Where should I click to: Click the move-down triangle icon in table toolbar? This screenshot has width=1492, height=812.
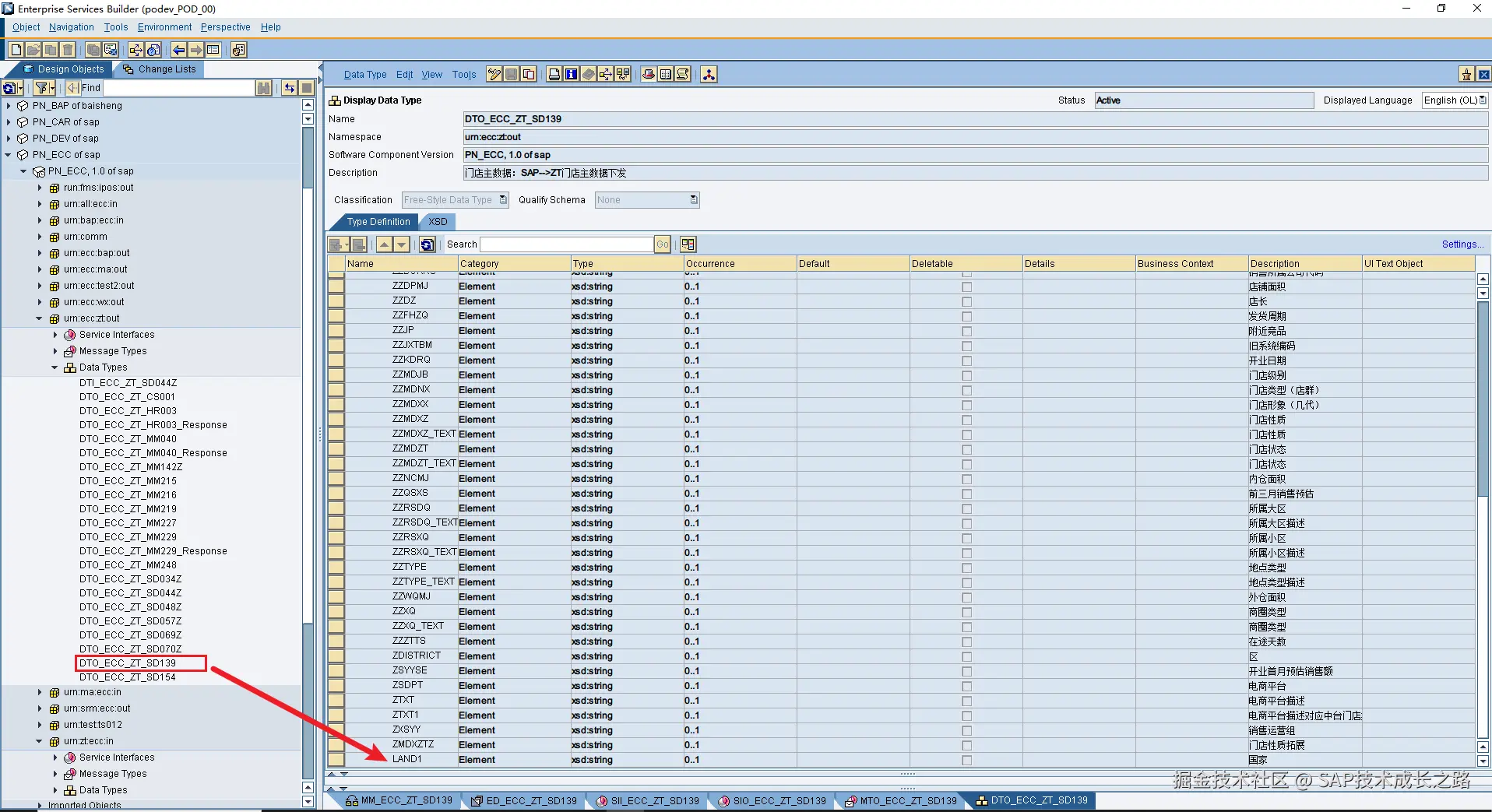[402, 244]
